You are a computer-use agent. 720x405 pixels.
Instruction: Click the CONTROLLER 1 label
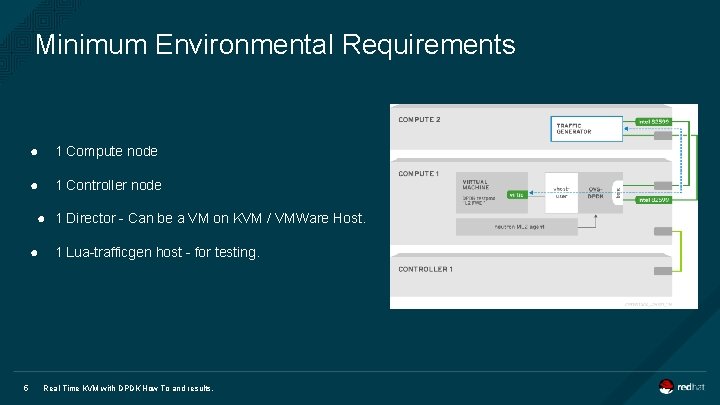pyautogui.click(x=425, y=269)
